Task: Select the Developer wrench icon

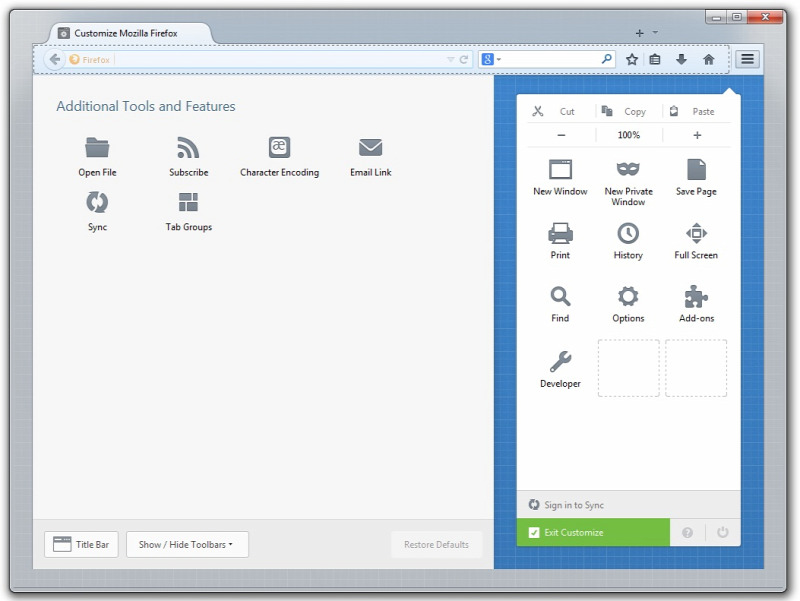Action: (560, 361)
